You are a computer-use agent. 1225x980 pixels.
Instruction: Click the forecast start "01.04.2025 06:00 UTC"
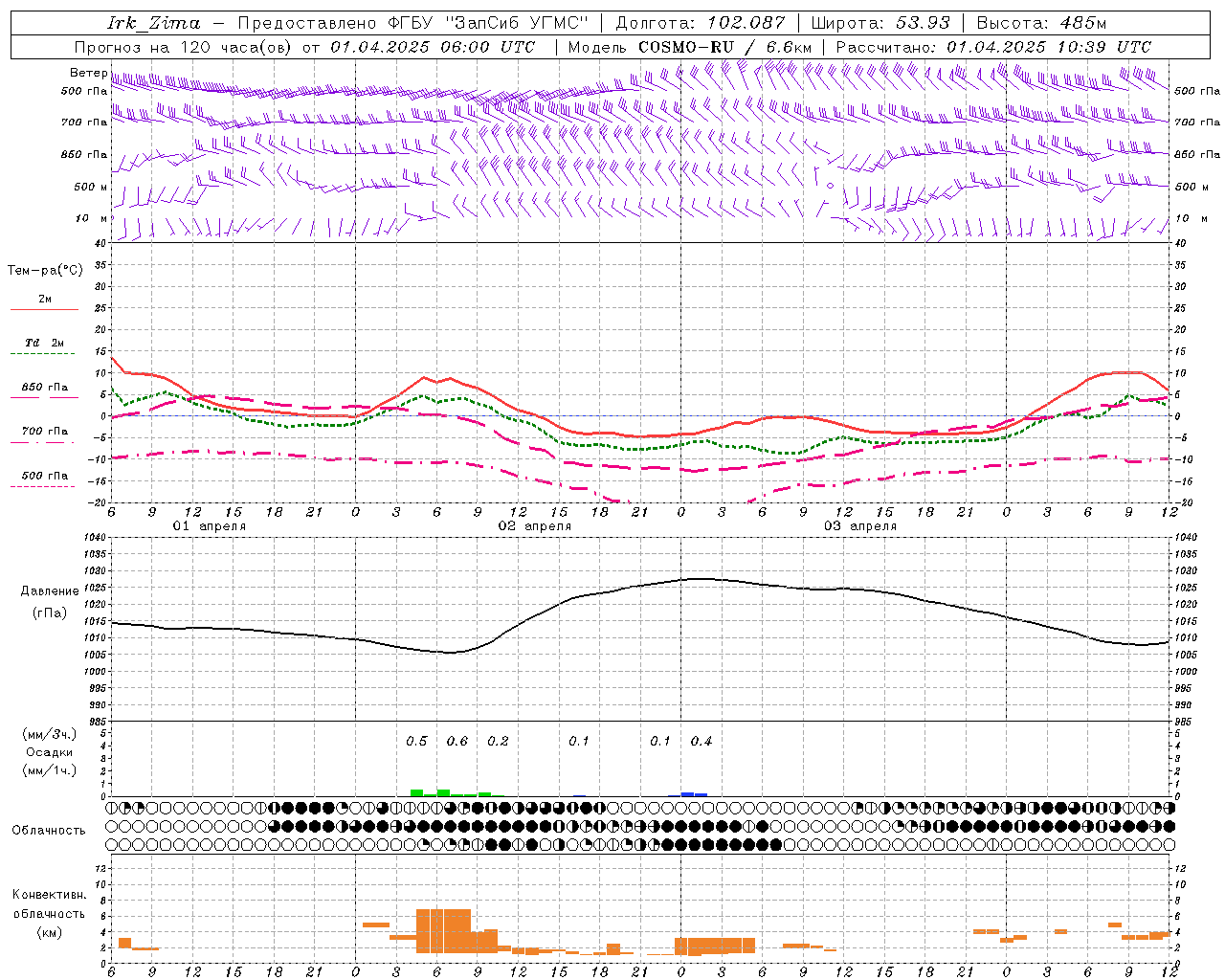[433, 47]
